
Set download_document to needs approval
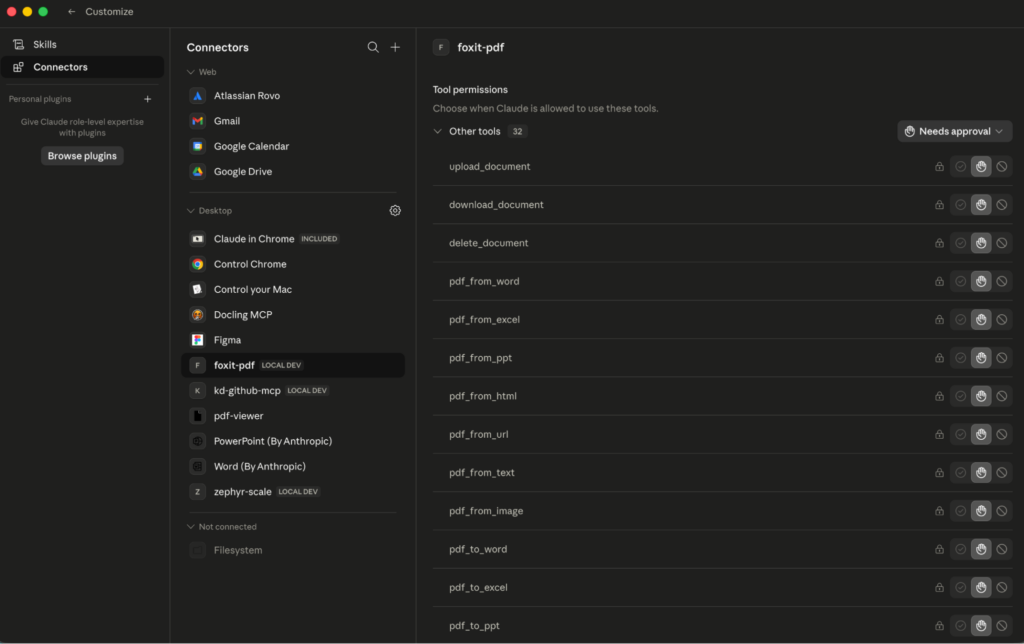pyautogui.click(x=981, y=205)
